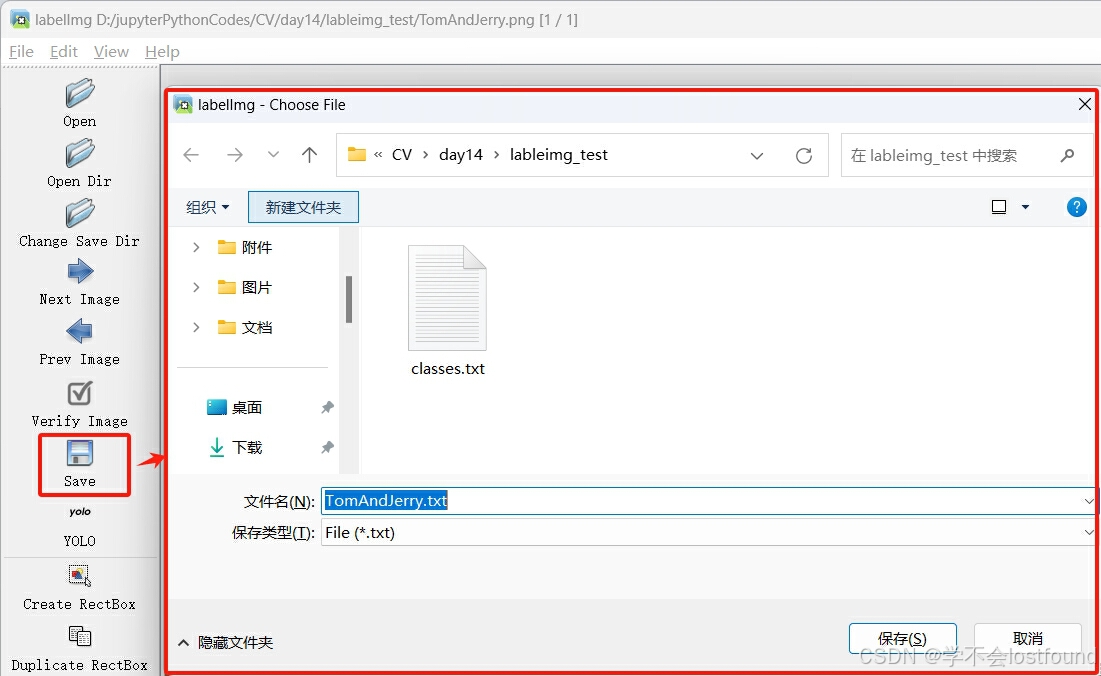Click the Open tool in labelImg toolbar
Screen dimensions: 1101x676
(x=80, y=103)
